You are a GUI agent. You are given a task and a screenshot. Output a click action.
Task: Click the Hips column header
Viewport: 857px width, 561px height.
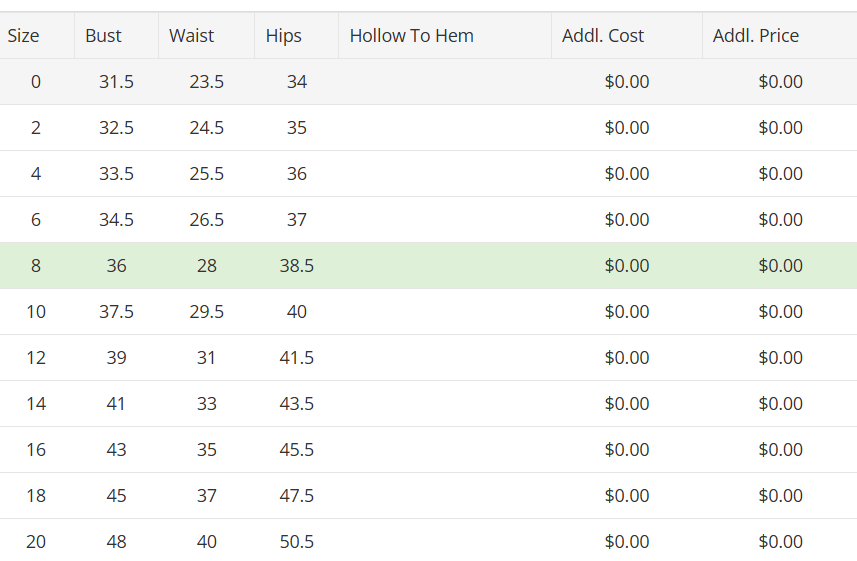click(x=296, y=36)
